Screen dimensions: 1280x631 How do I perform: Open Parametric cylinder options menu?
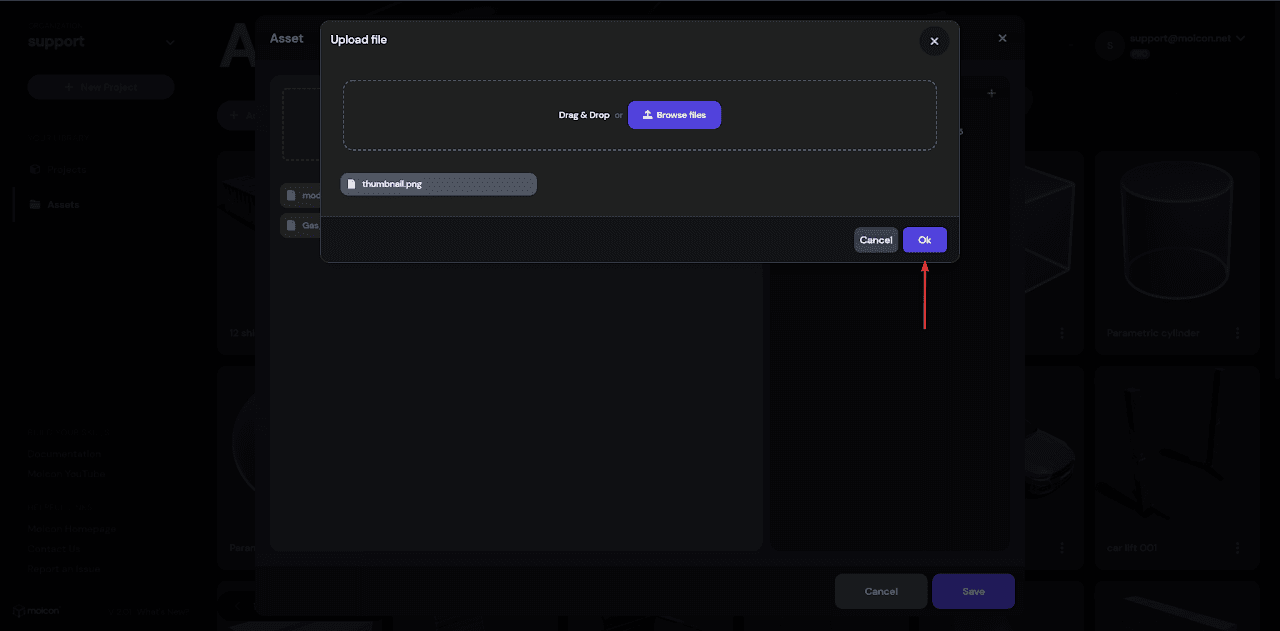pyautogui.click(x=1237, y=333)
